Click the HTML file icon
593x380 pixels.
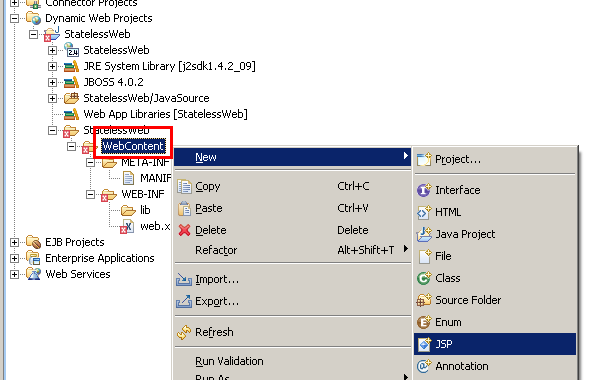click(424, 212)
